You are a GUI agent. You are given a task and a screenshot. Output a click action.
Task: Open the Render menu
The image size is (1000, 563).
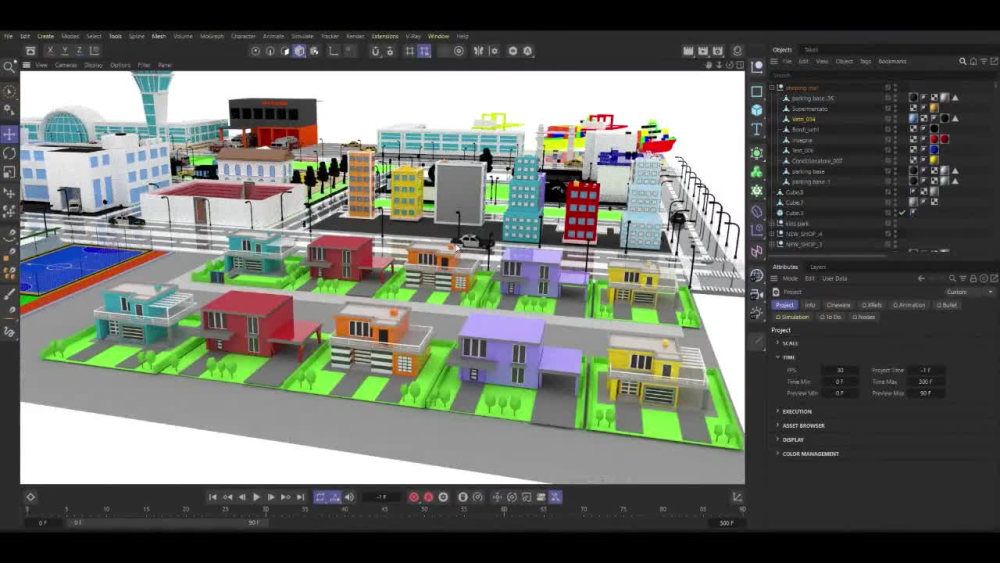tap(355, 36)
